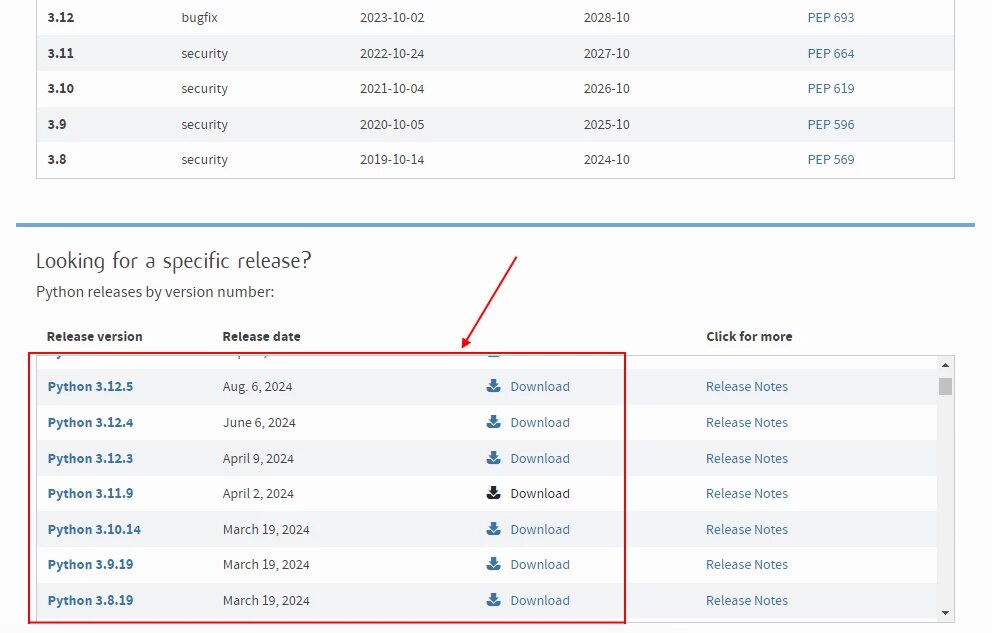
Task: Open the Python 3.12.3 release link
Action: coord(90,458)
